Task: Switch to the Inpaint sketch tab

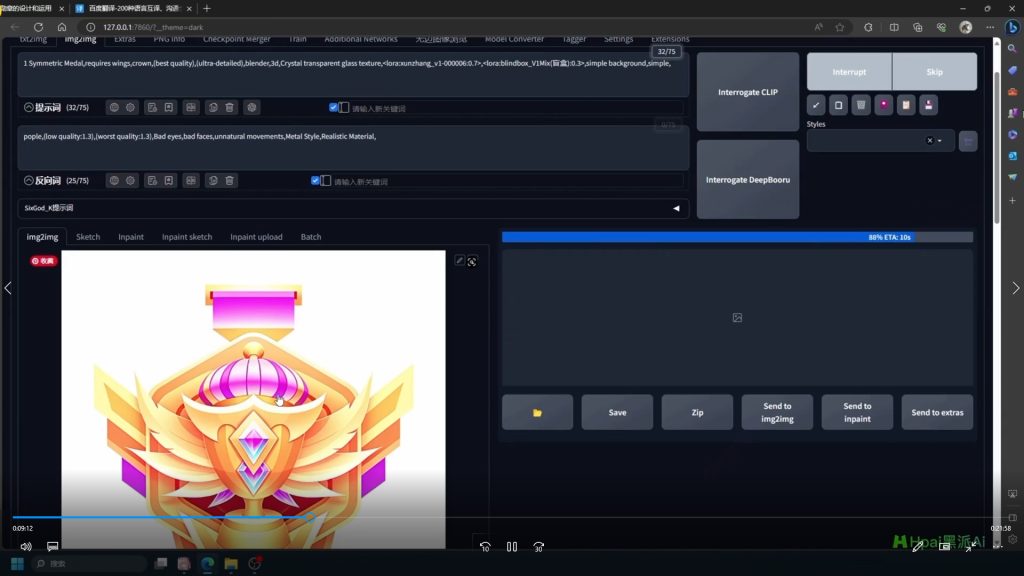Action: 187,237
